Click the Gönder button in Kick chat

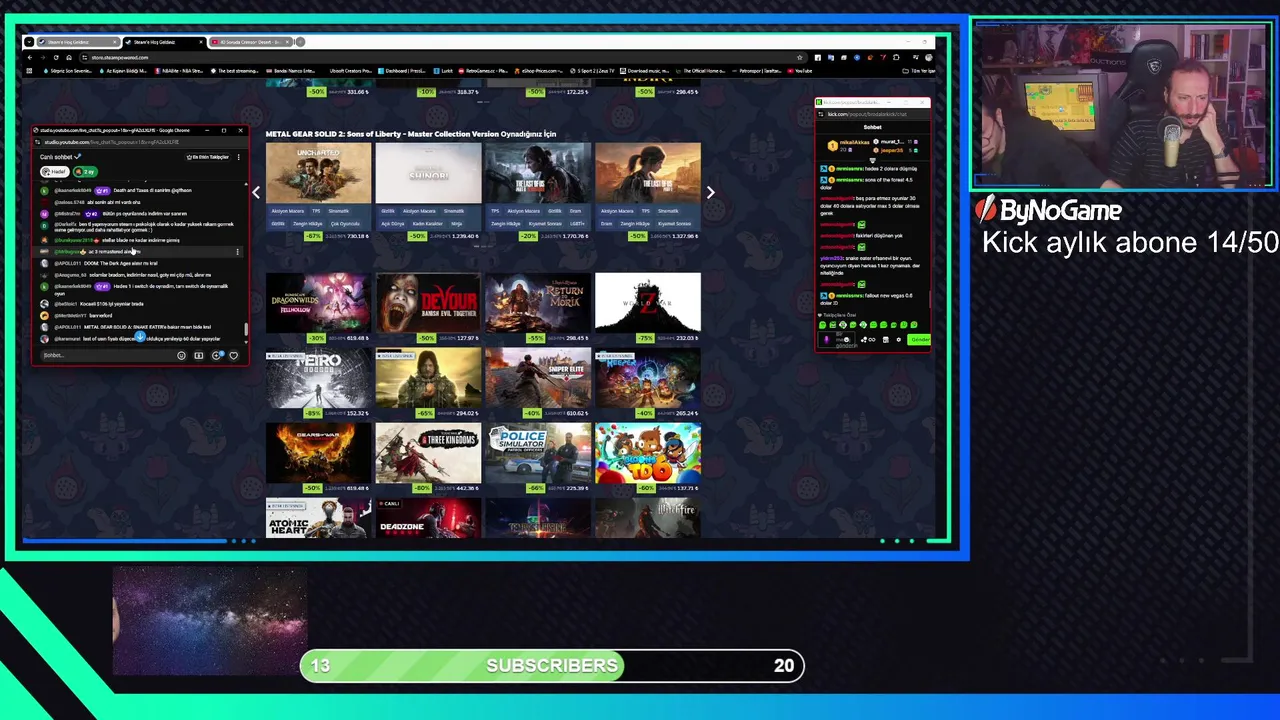919,340
